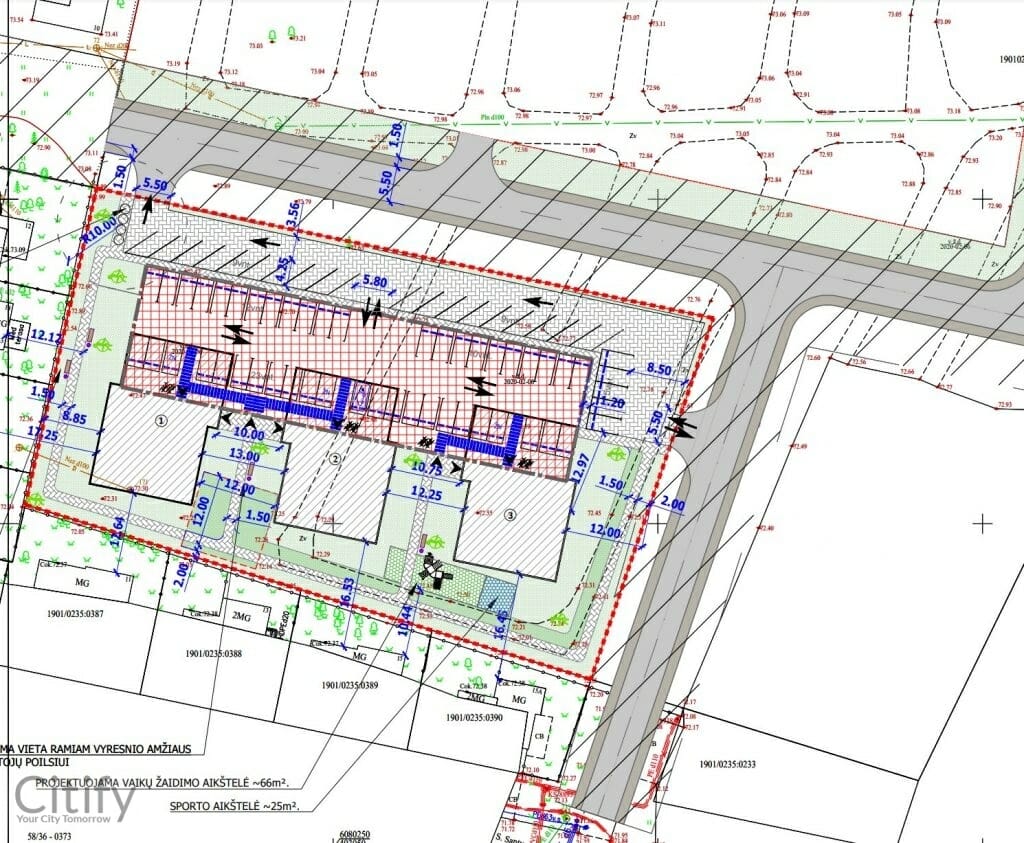The image size is (1024, 843).
Task: Click the blue shaded sports court rectangle
Action: click(x=497, y=592)
